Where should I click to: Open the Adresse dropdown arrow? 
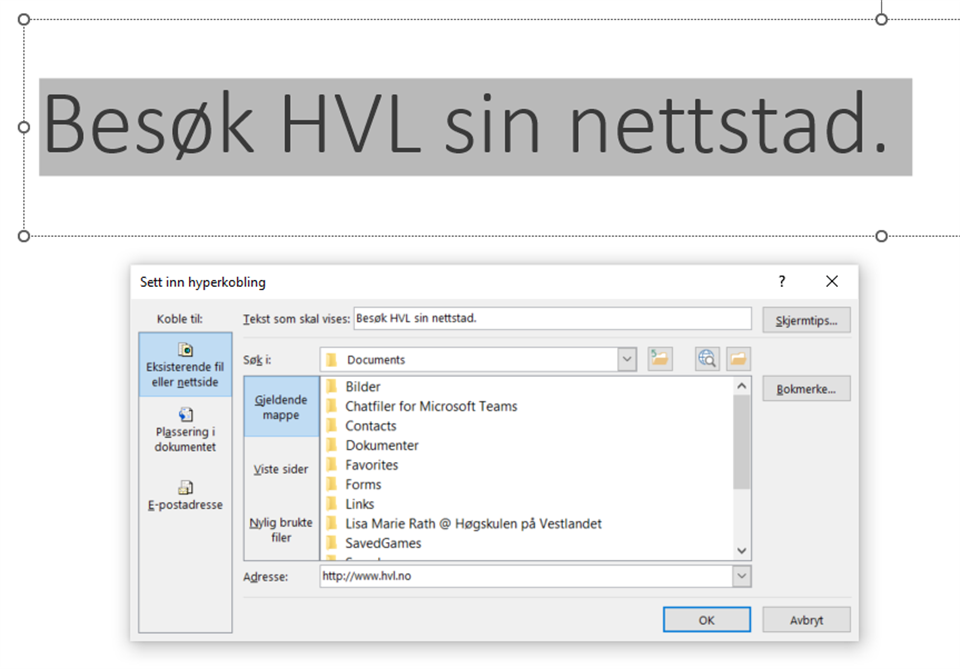click(741, 576)
